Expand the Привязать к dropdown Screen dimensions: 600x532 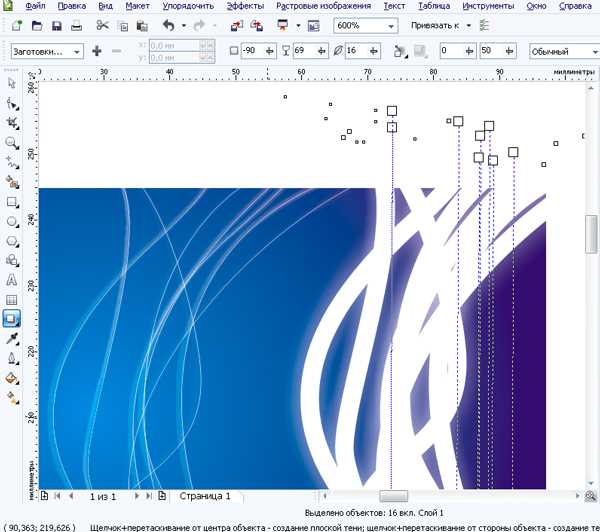(x=469, y=26)
